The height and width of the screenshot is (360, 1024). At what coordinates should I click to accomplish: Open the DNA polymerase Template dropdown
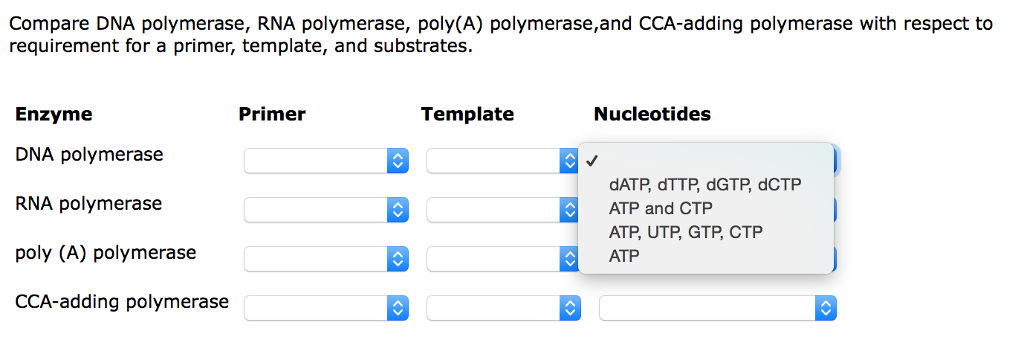tap(503, 161)
